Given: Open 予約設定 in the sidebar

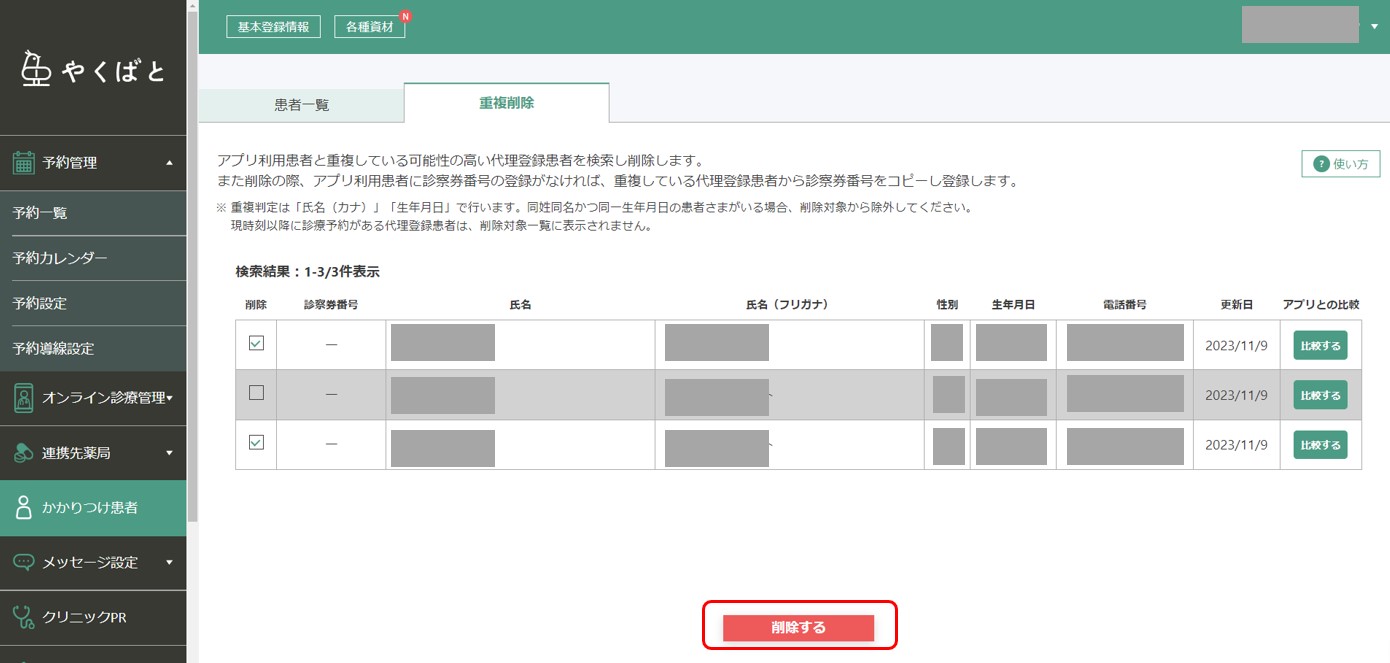Looking at the screenshot, I should [x=93, y=303].
